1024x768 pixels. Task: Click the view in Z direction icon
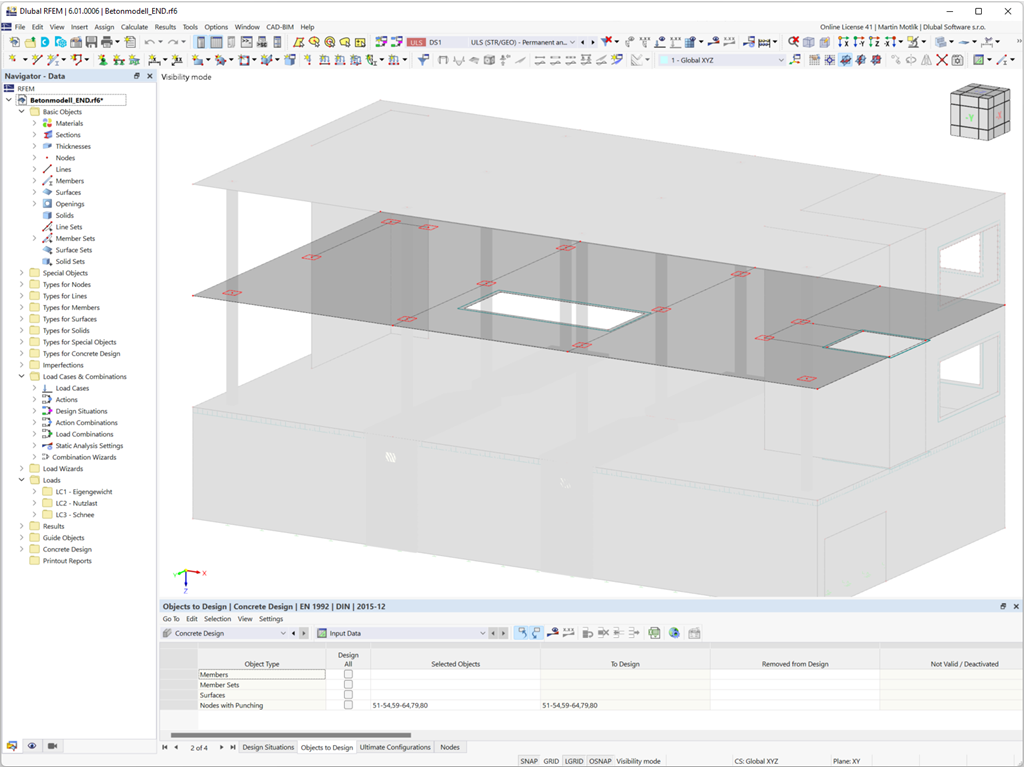(x=874, y=42)
